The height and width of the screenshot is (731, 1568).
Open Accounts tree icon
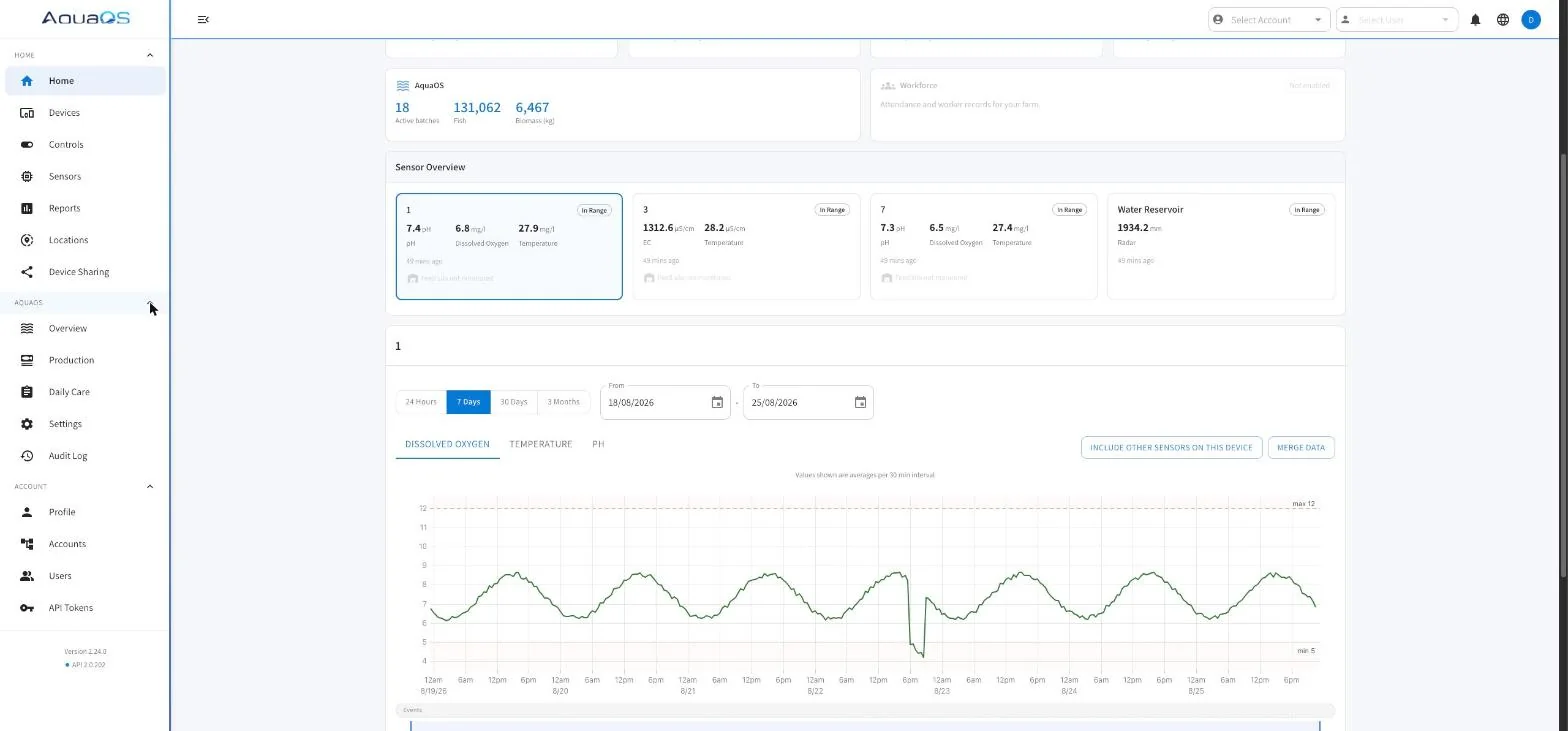[27, 544]
